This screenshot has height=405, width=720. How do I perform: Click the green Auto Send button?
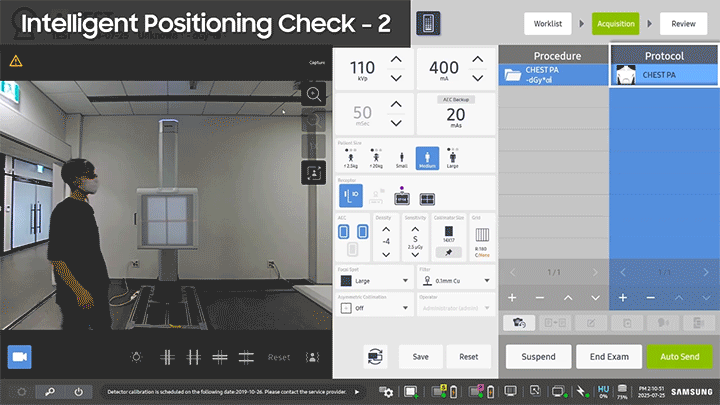coord(679,357)
